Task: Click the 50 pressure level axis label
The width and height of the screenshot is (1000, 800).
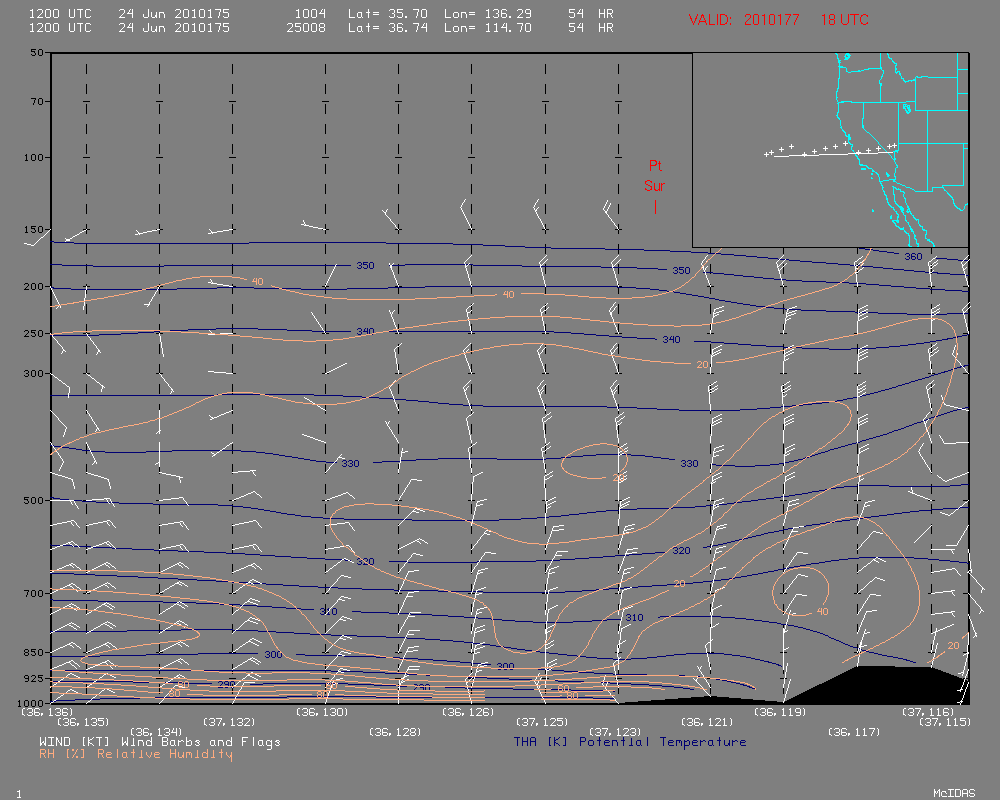Action: point(37,52)
